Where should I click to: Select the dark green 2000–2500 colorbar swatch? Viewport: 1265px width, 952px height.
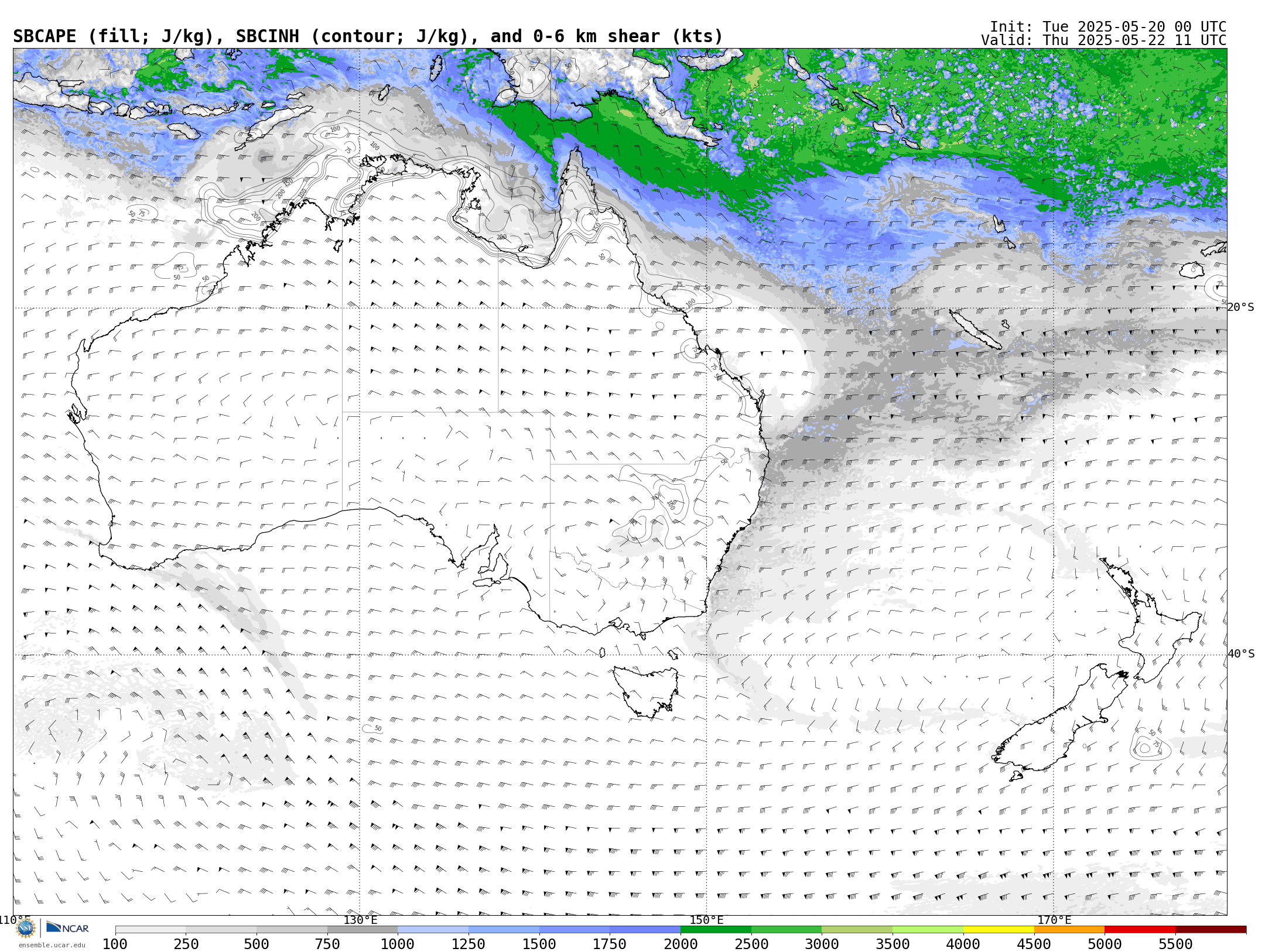click(x=716, y=930)
